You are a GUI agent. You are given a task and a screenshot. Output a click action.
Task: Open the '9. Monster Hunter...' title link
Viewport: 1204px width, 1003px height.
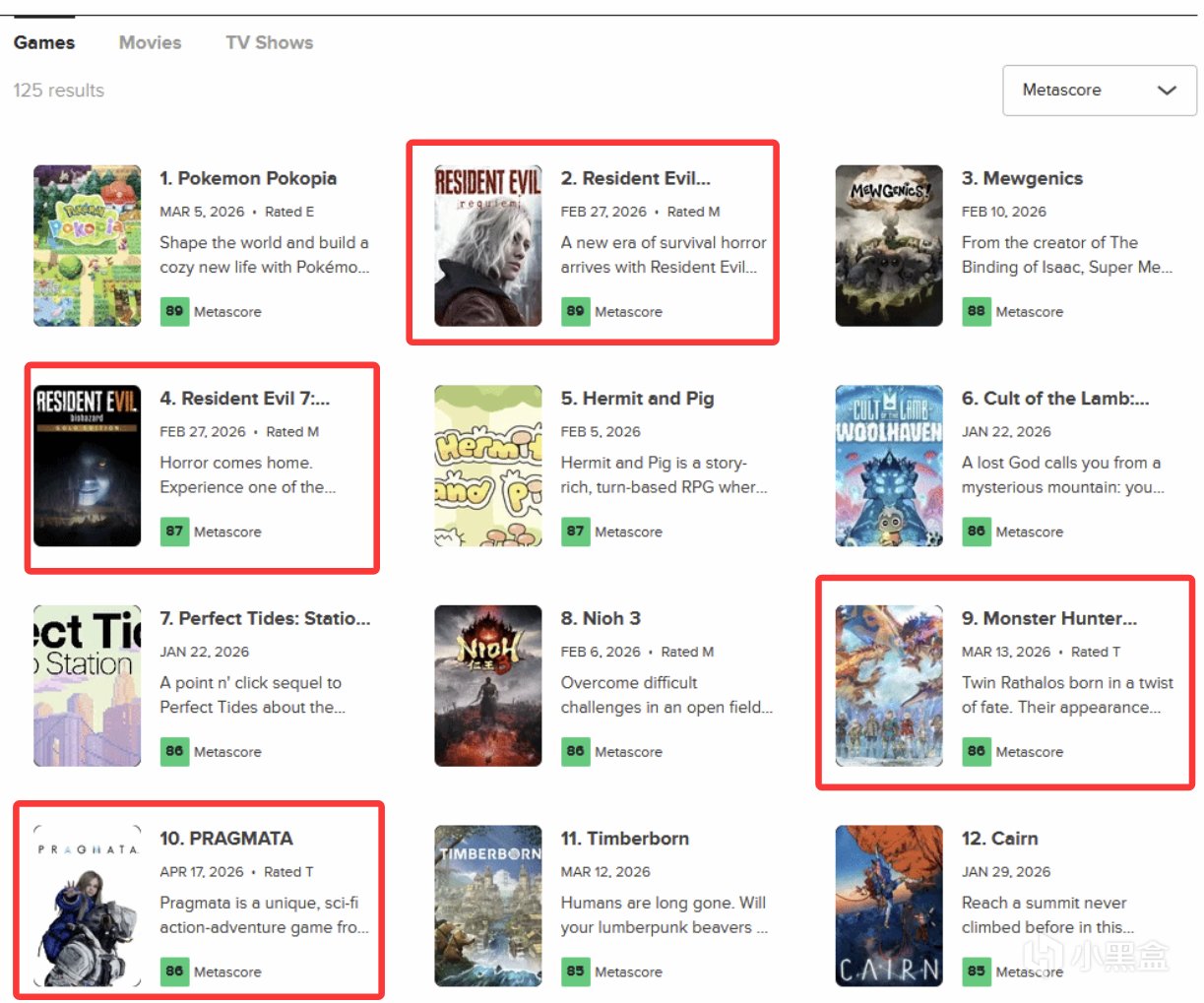coord(1049,618)
